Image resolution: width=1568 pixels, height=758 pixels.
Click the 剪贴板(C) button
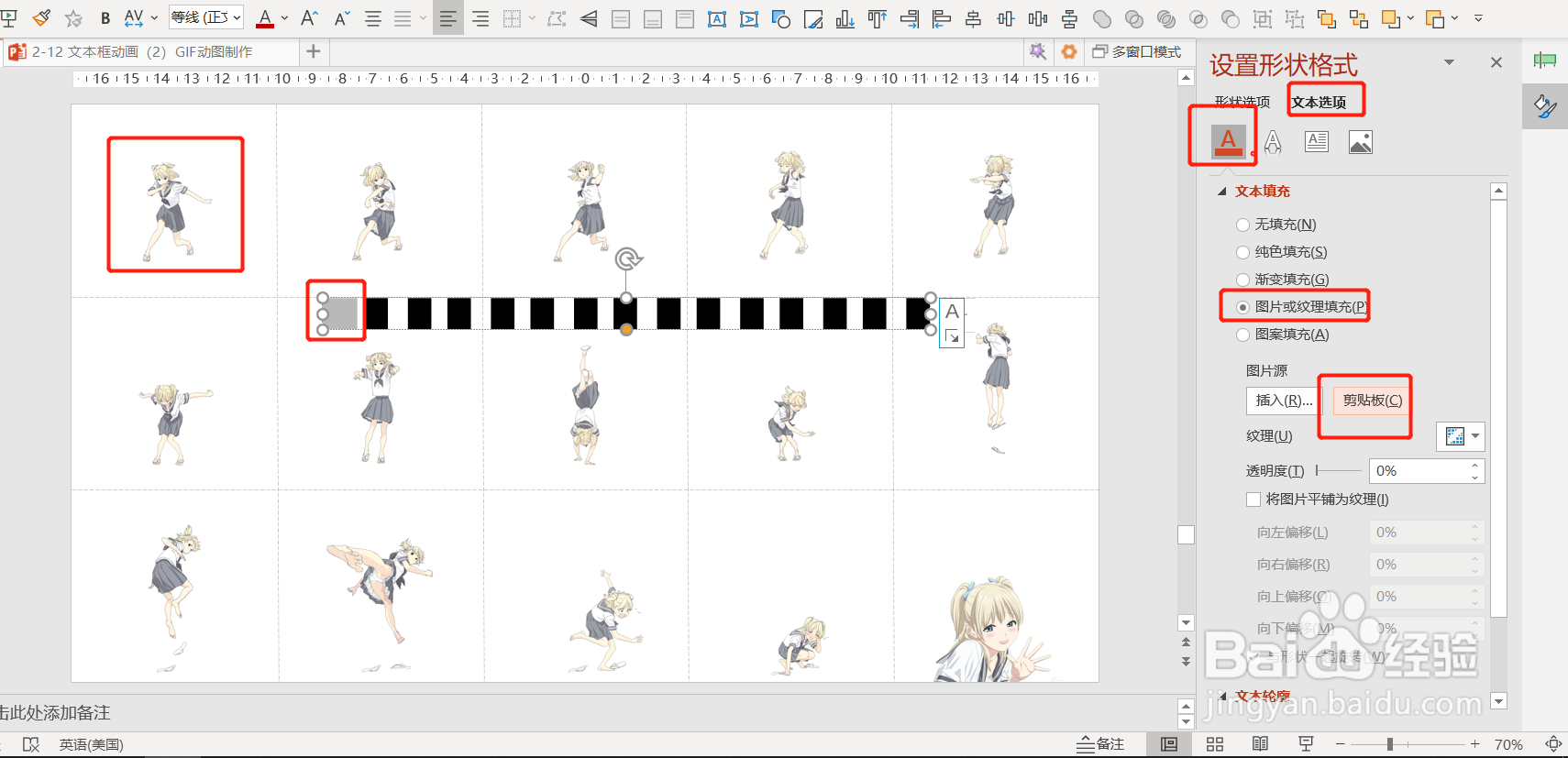pyautogui.click(x=1373, y=401)
